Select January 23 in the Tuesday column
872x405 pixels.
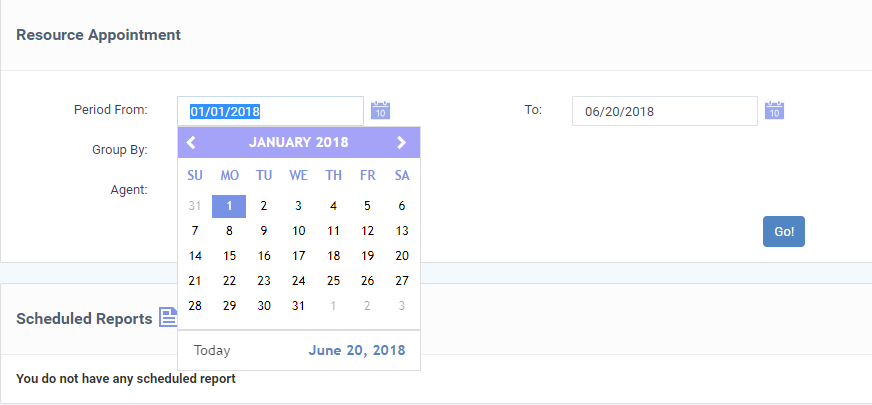(x=264, y=281)
